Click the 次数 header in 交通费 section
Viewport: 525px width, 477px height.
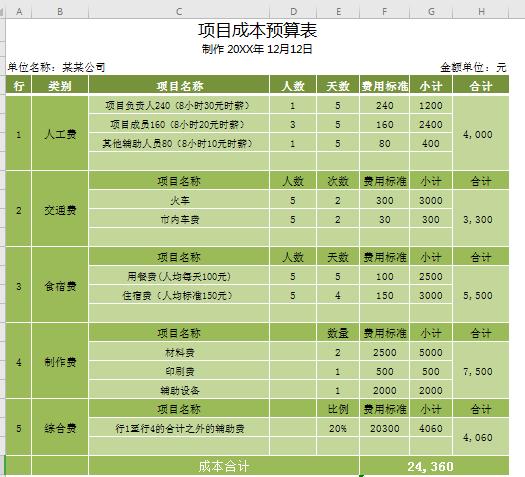point(338,181)
